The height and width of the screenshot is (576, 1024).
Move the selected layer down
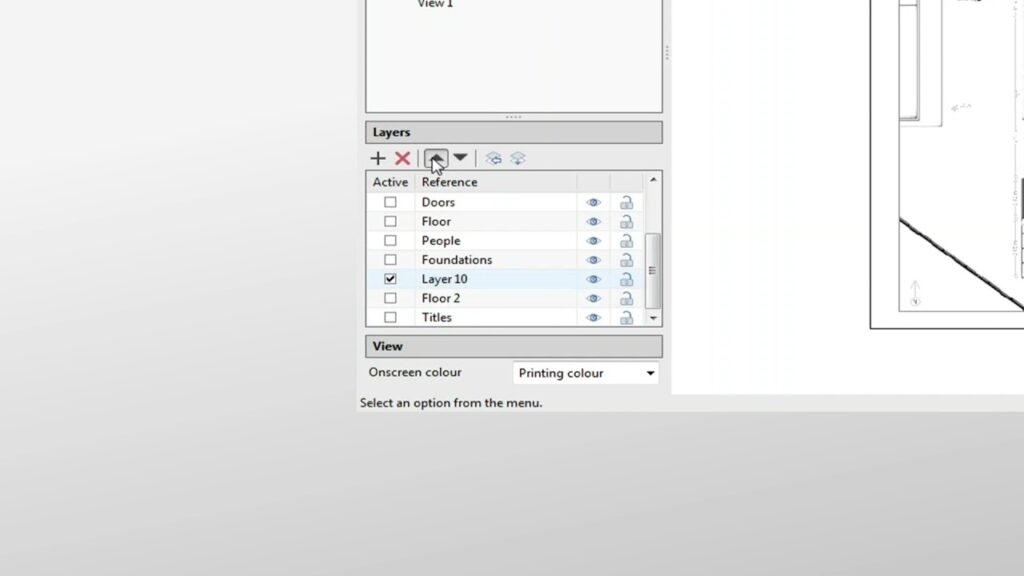(460, 158)
